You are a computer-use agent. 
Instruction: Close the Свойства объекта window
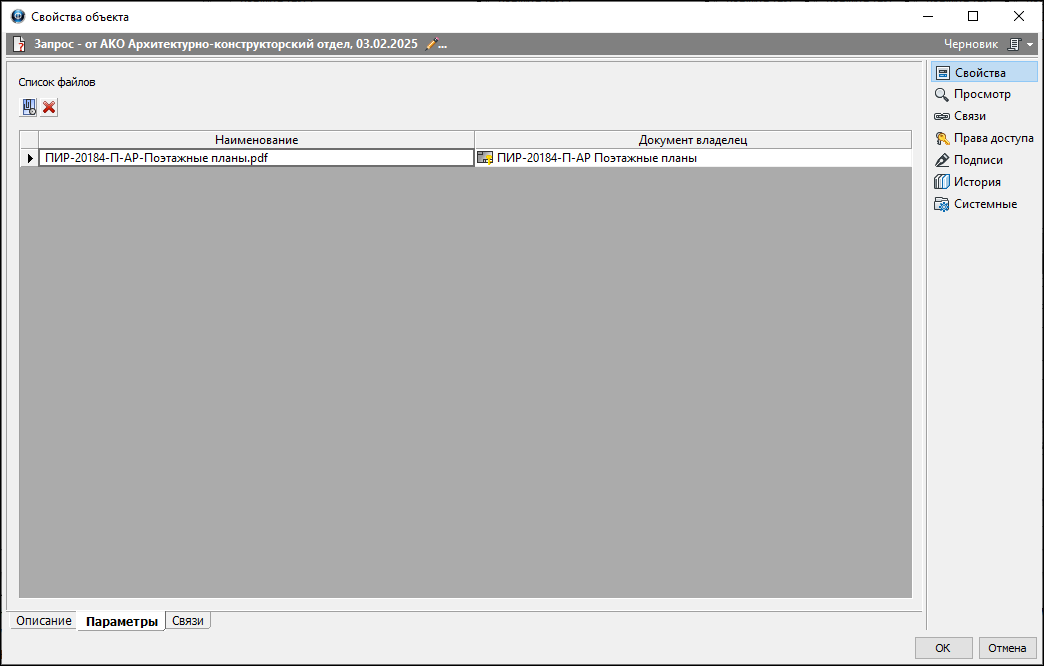pos(1019,17)
